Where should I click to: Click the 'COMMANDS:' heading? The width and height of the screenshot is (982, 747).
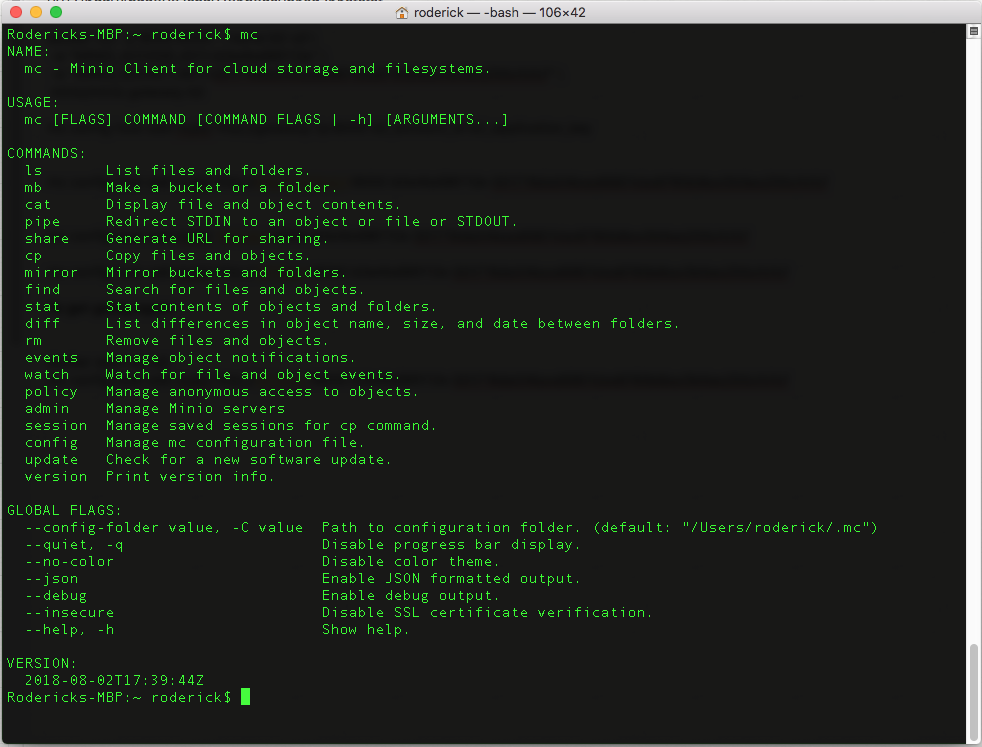coord(46,153)
